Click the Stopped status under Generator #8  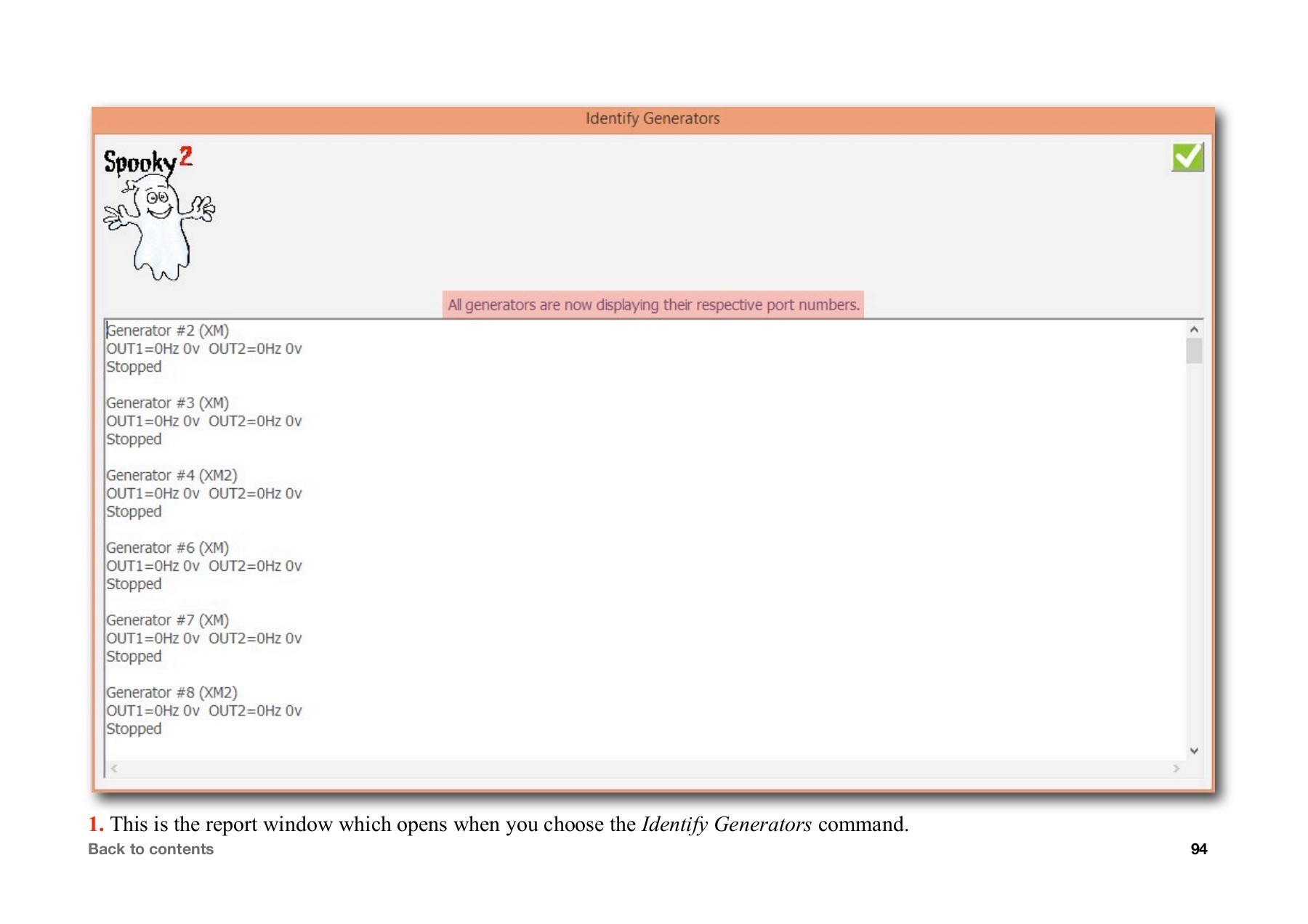tap(134, 729)
